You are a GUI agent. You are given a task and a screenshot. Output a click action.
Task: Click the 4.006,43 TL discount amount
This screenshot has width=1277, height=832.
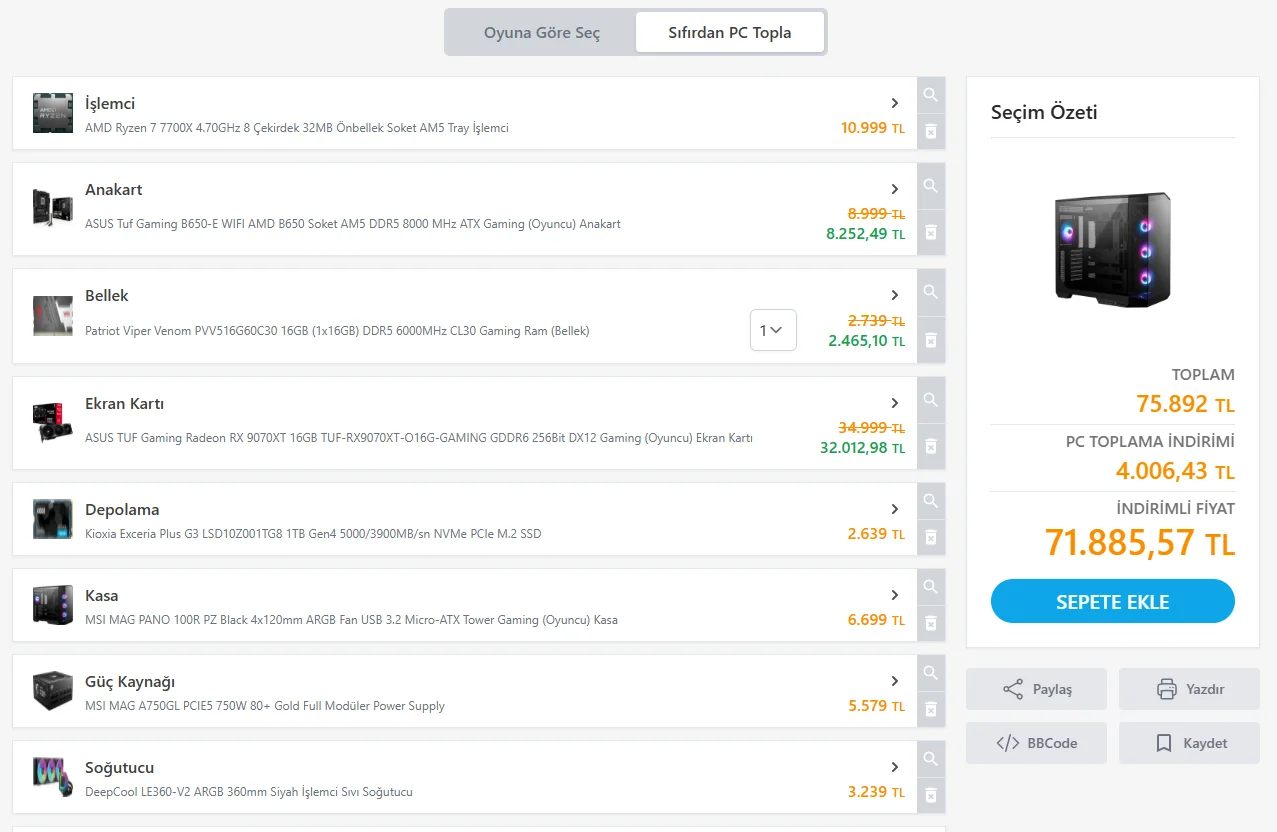tap(1175, 470)
